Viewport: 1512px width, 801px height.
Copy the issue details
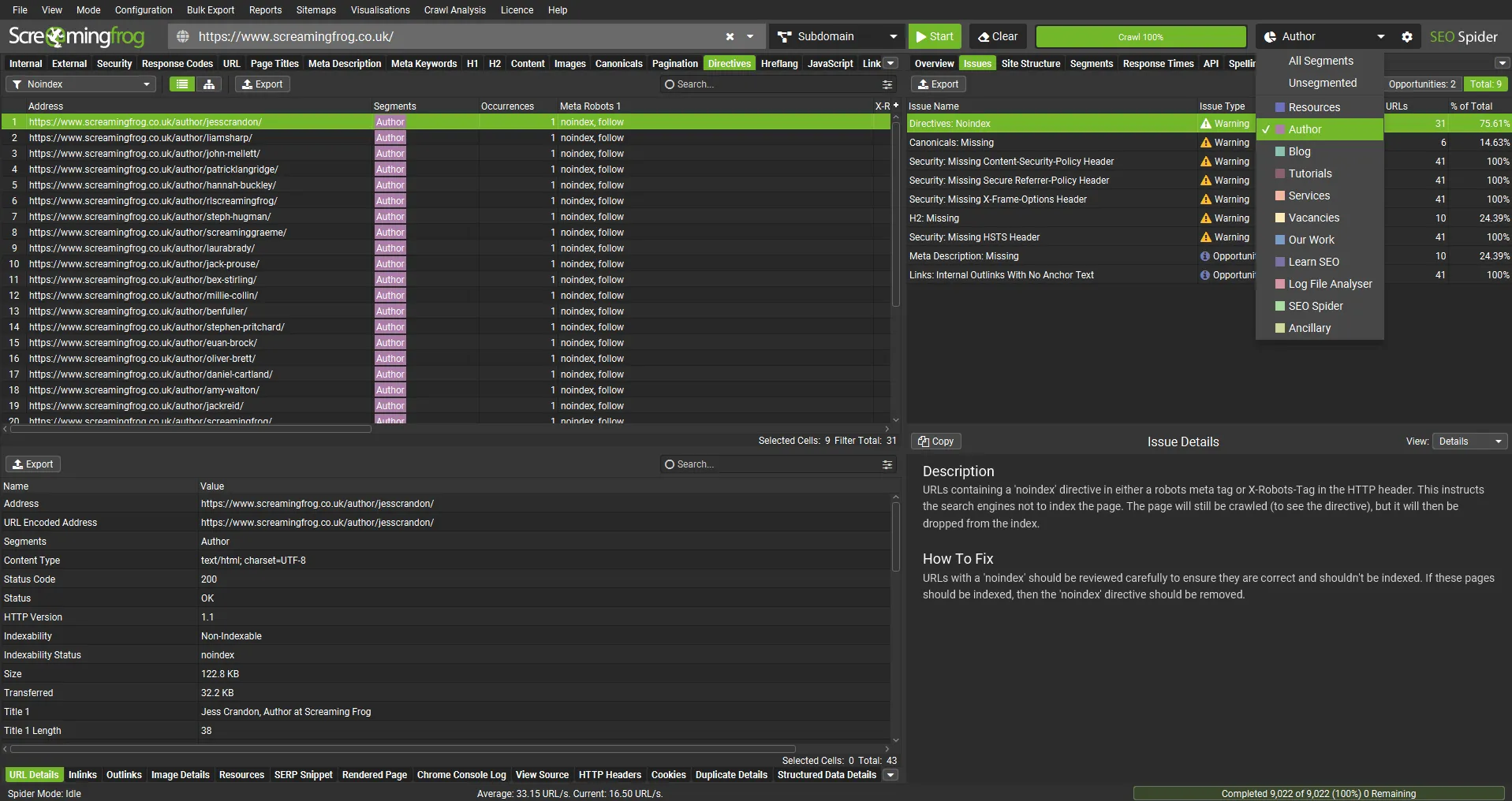(x=935, y=441)
